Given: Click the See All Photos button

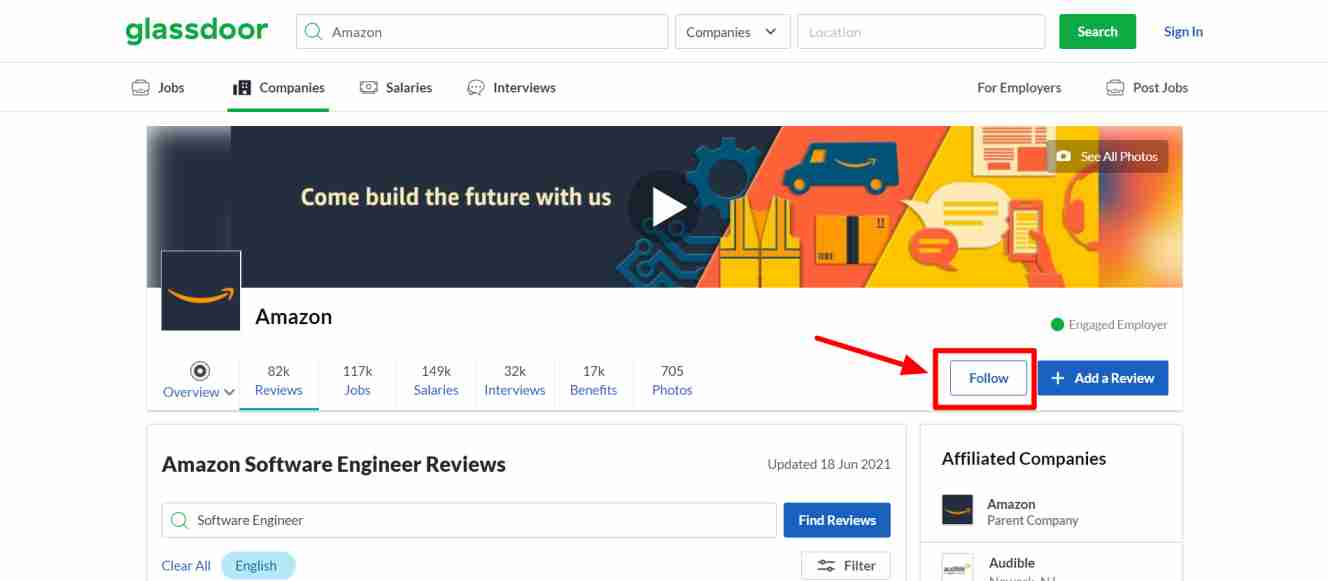Looking at the screenshot, I should 1107,156.
